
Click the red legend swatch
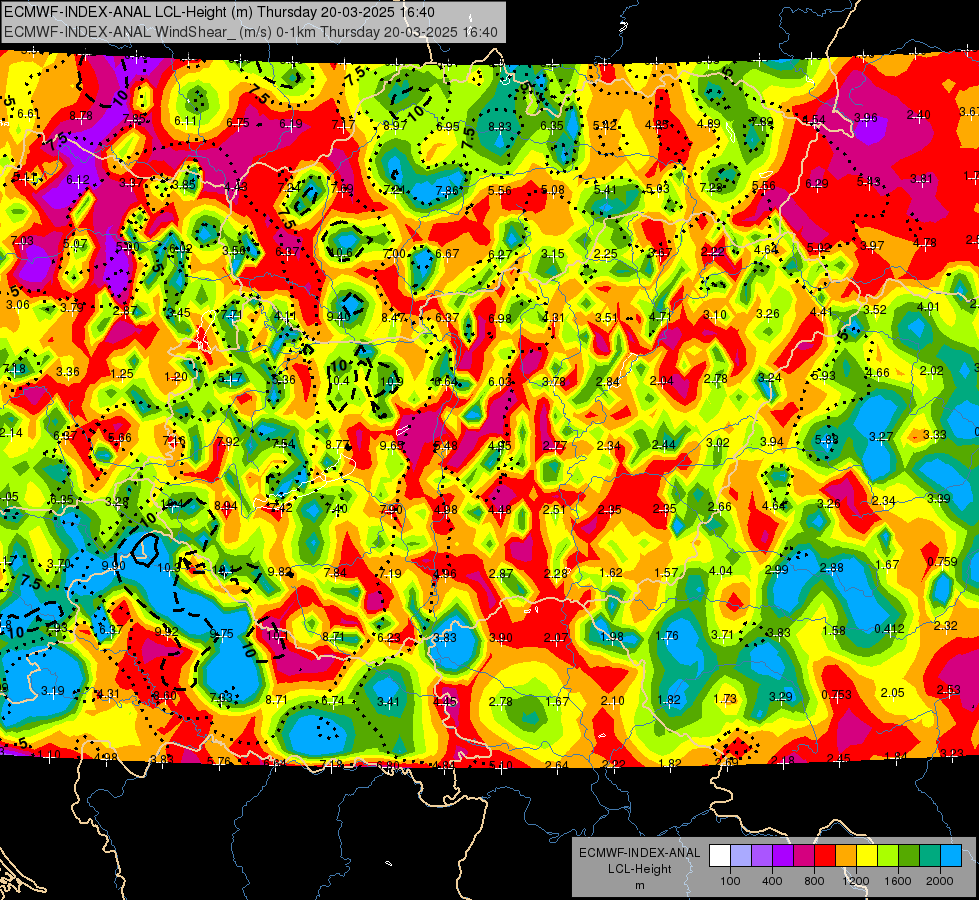[x=825, y=855]
